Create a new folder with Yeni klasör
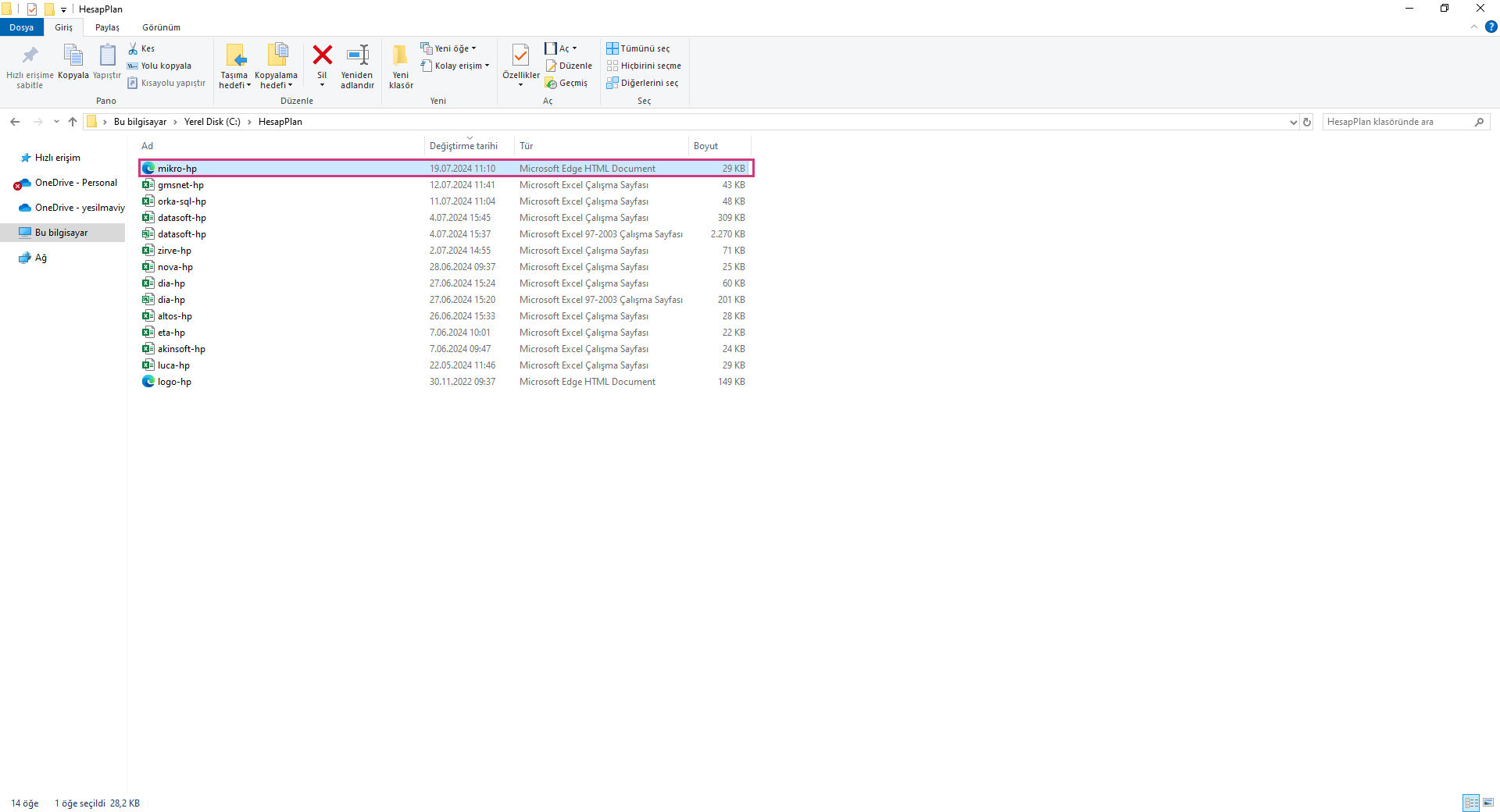 [401, 66]
